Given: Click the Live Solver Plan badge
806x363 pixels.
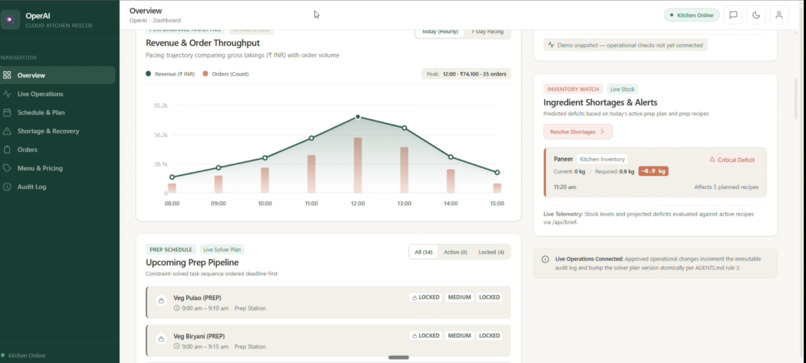Looking at the screenshot, I should pos(222,249).
